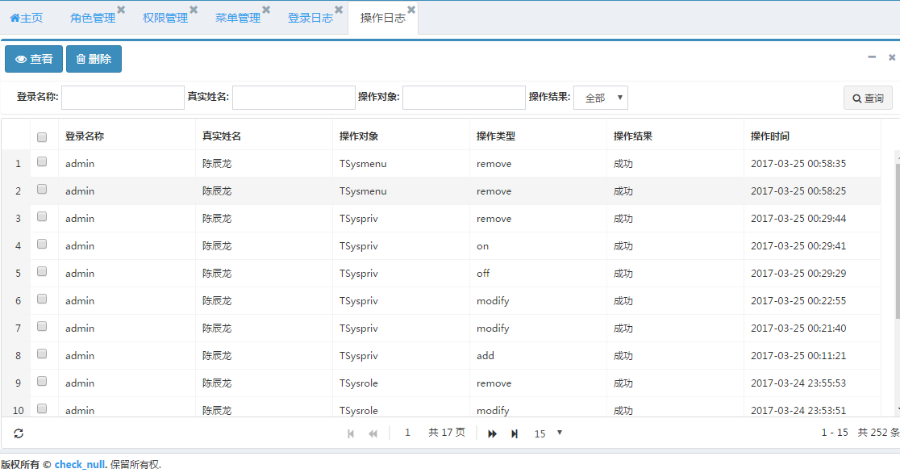Switch to the 登录日志 tab
The height and width of the screenshot is (473, 900).
[x=311, y=18]
